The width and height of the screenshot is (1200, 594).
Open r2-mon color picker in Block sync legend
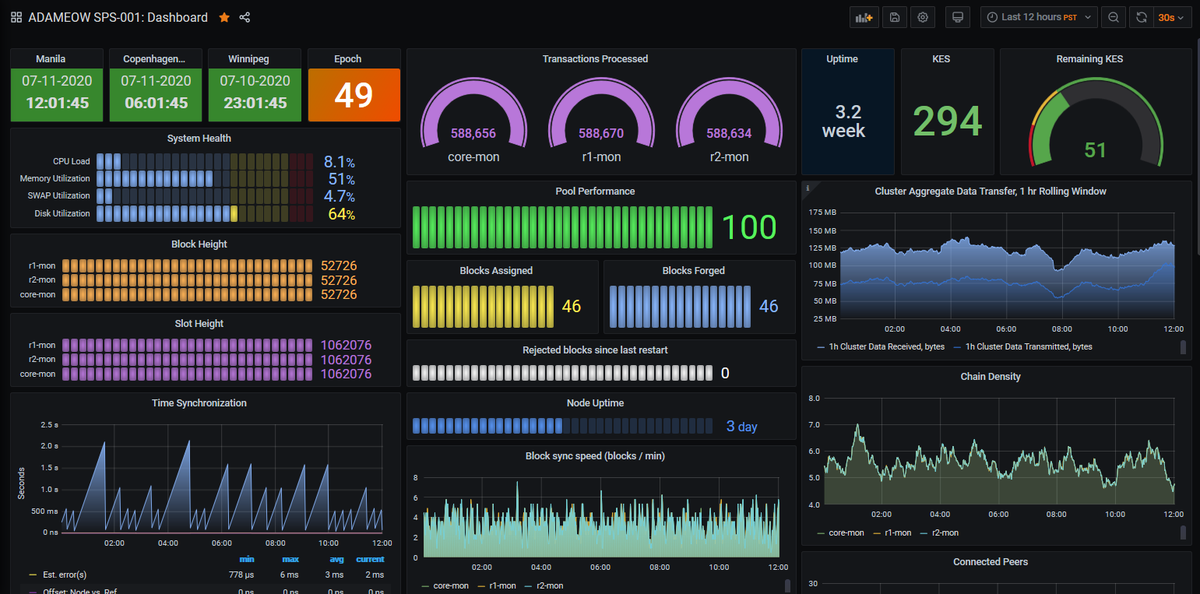pyautogui.click(x=528, y=586)
